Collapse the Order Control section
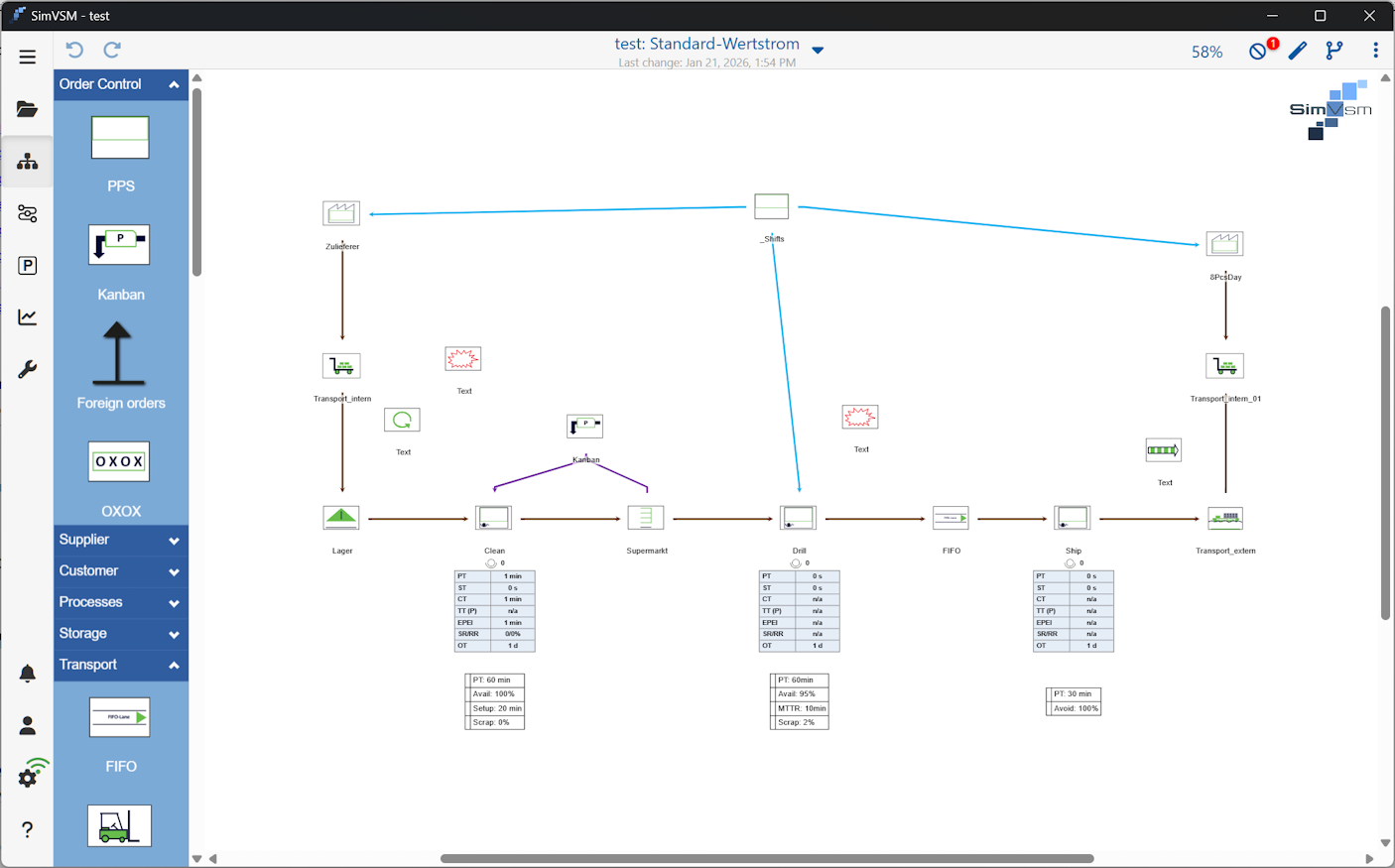This screenshot has height=868, width=1395. tap(174, 84)
